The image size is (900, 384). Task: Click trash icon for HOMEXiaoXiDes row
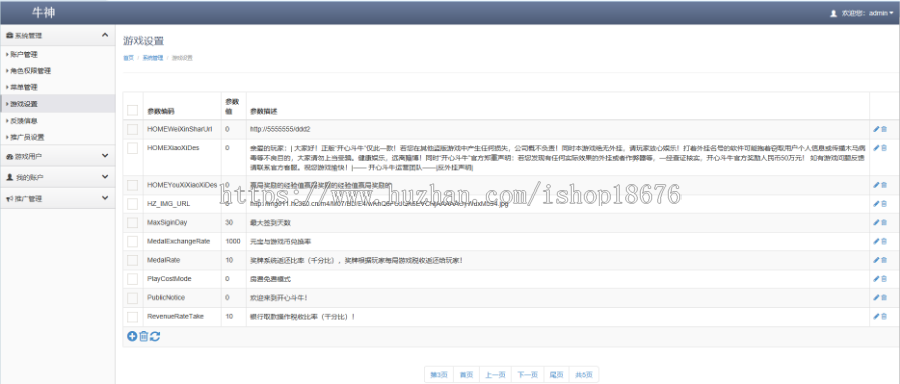click(884, 148)
